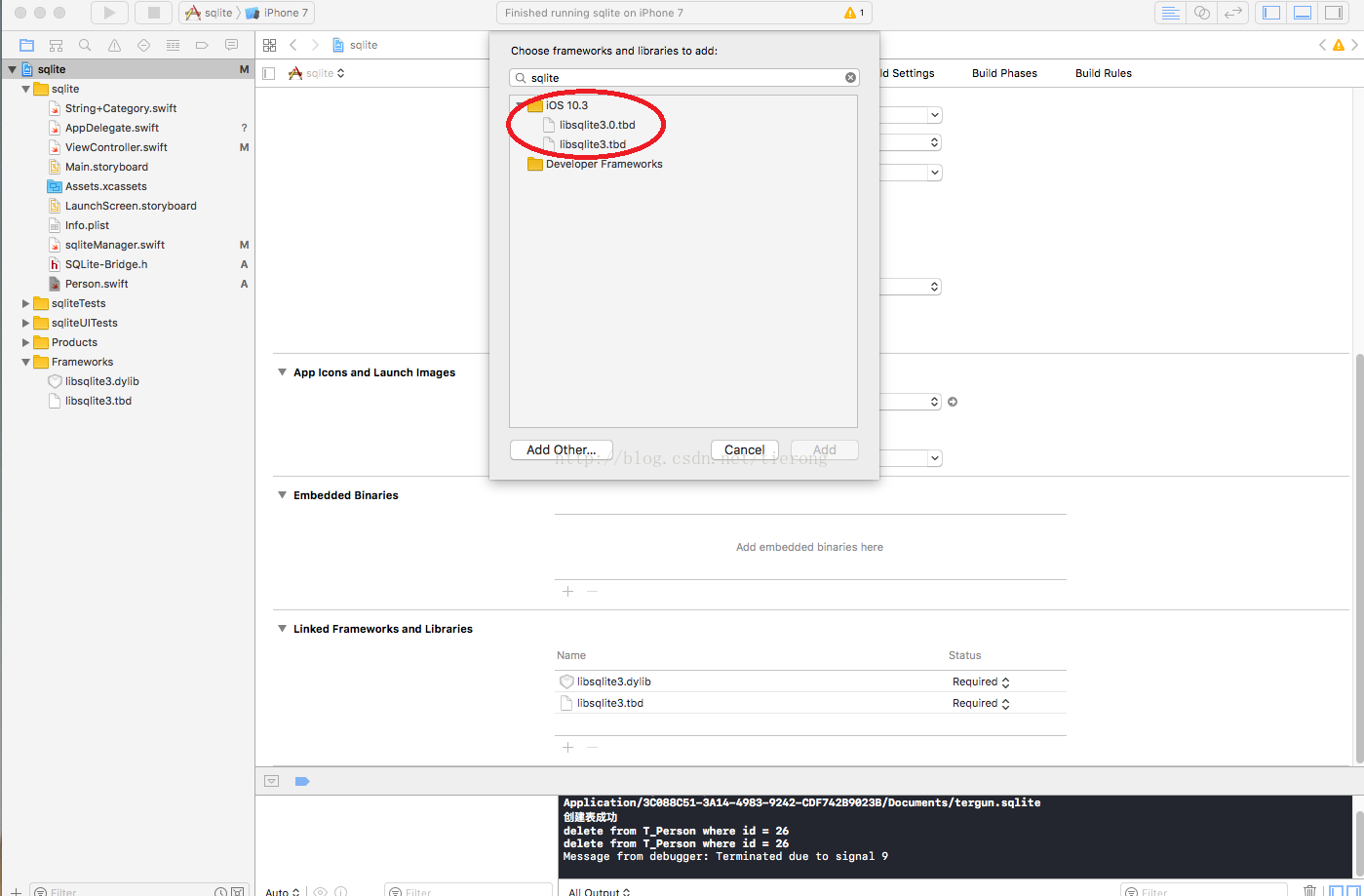The image size is (1364, 896).
Task: Open Person.swift in navigator
Action: click(97, 284)
